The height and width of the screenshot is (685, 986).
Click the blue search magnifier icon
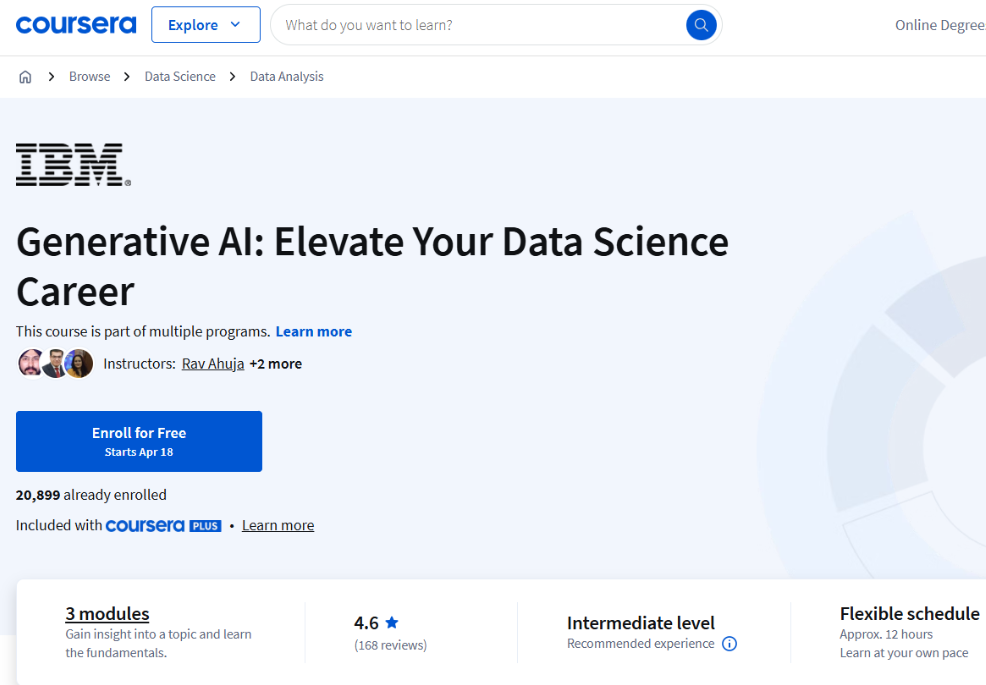coord(699,24)
